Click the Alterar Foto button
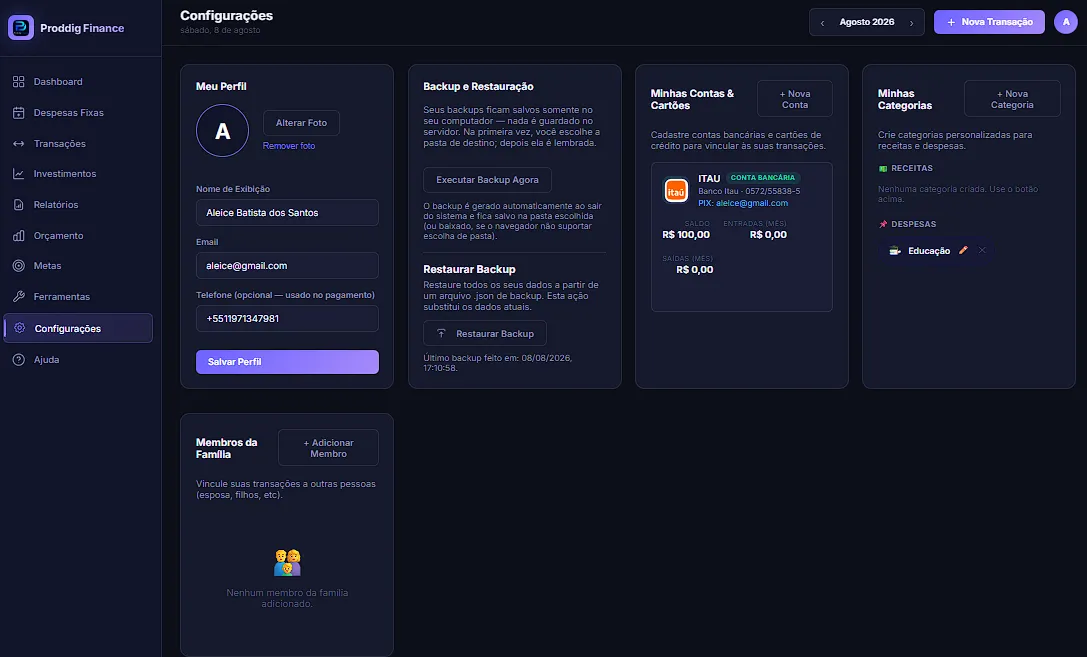This screenshot has width=1087, height=657. pos(301,123)
